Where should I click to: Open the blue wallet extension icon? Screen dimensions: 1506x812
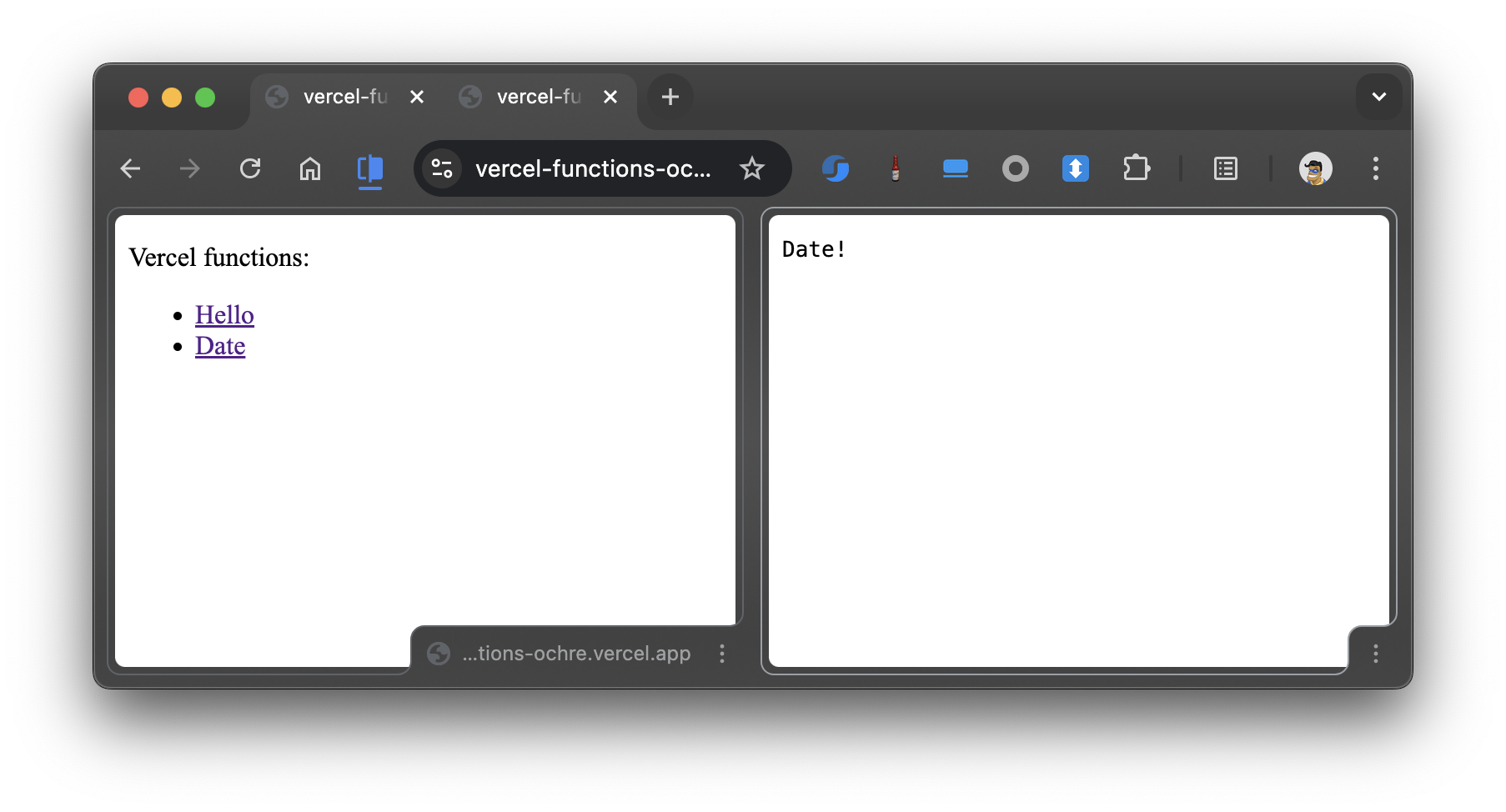(955, 168)
